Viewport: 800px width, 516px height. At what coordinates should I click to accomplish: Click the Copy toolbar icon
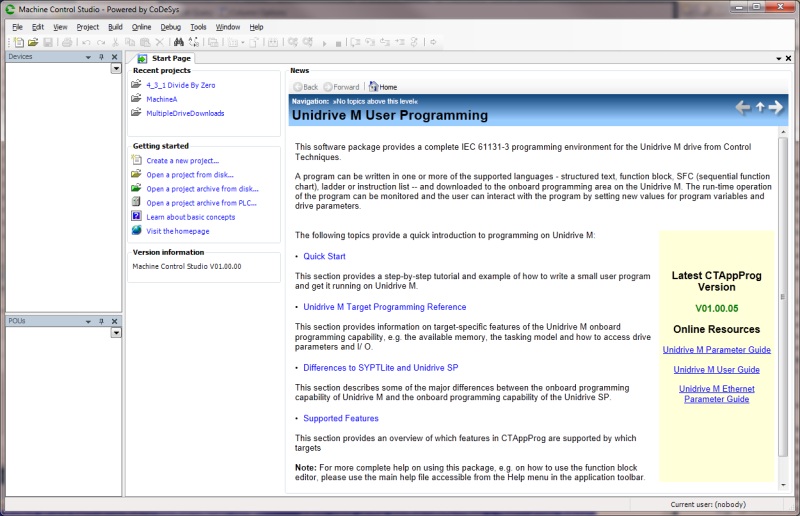pos(130,42)
